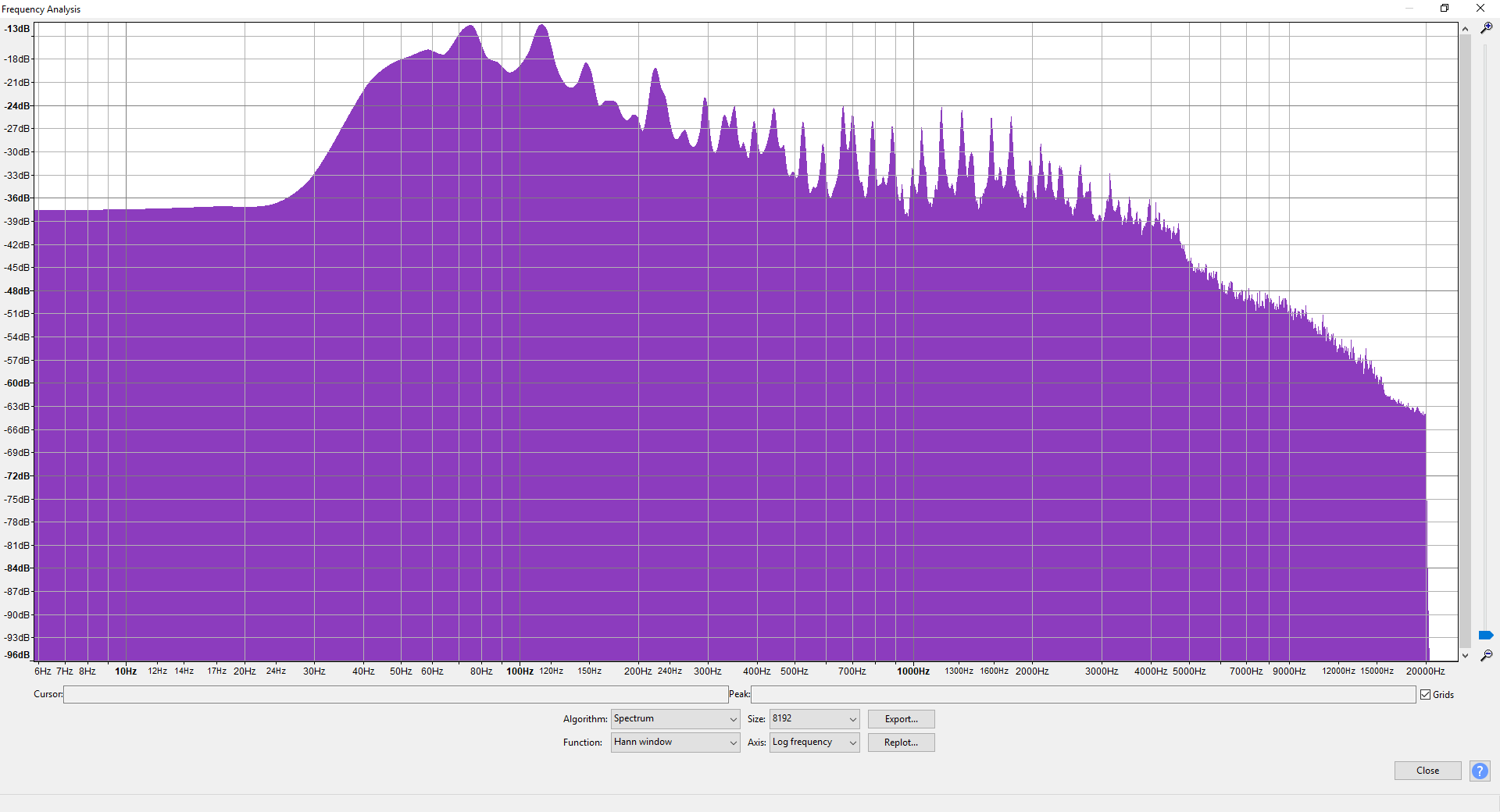The width and height of the screenshot is (1500, 812).
Task: Click the Replot... button
Action: coord(901,743)
